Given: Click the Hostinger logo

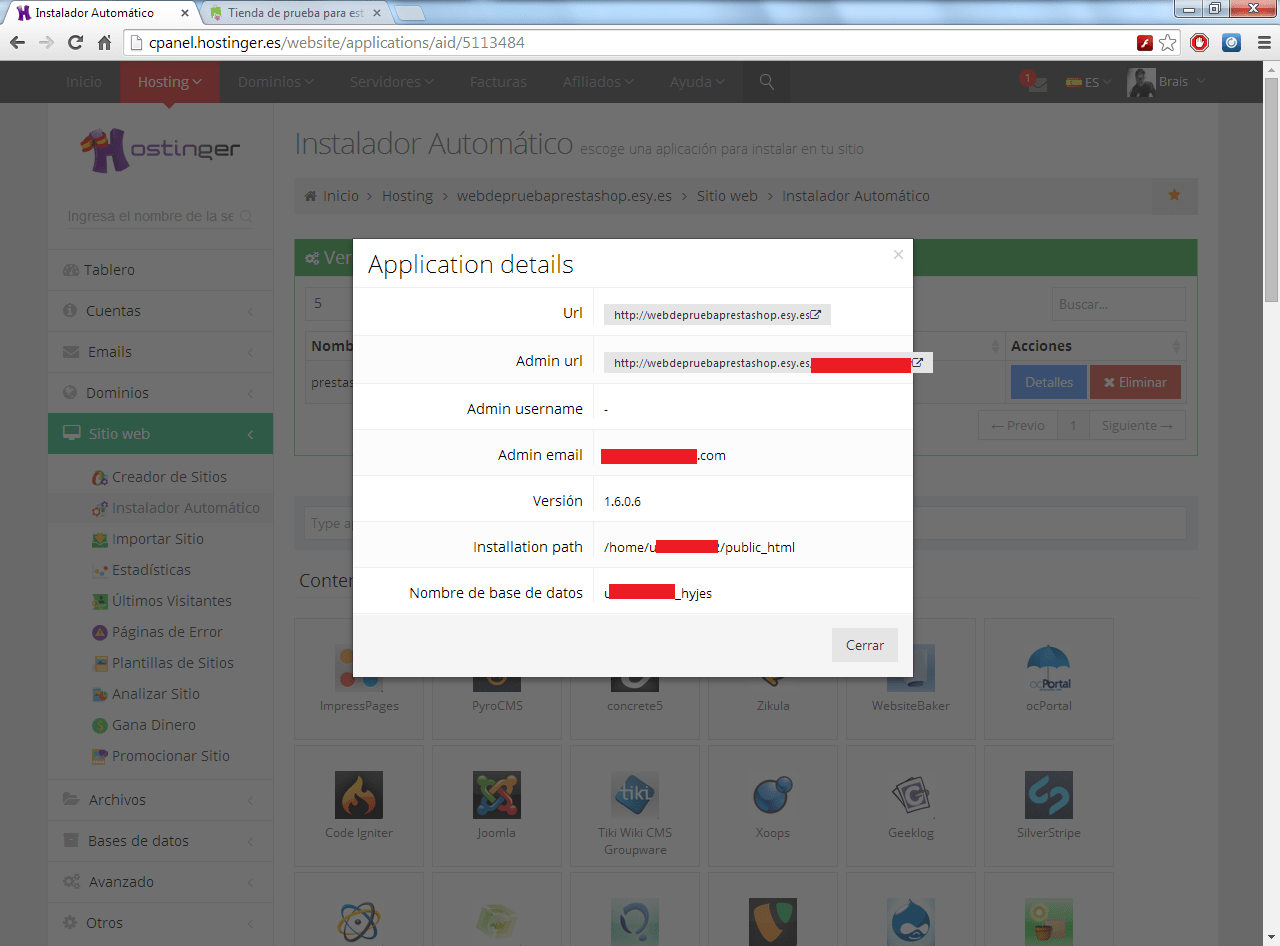Looking at the screenshot, I should [161, 149].
